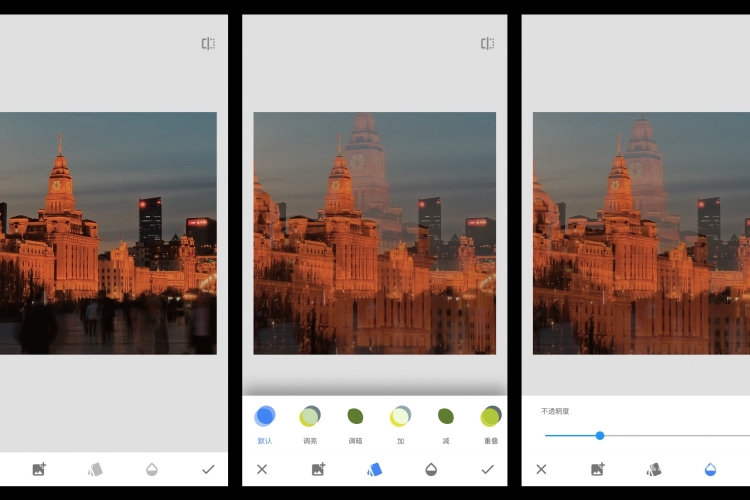The image size is (750, 500).
Task: Tap the highlighted blue blend style icon
Action: [x=375, y=469]
